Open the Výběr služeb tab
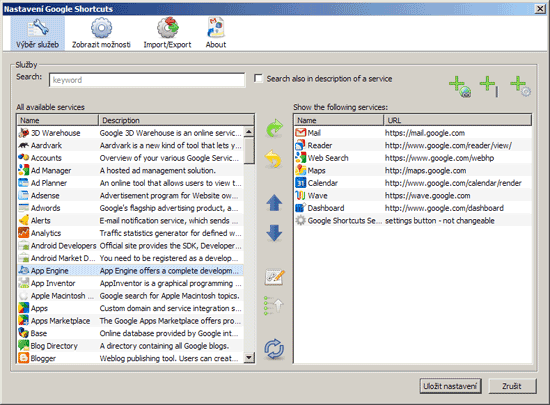 [38, 34]
